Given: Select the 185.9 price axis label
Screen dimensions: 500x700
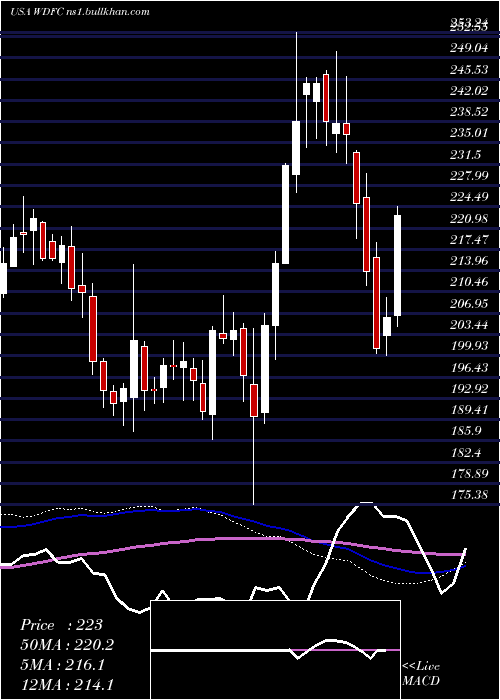Looking at the screenshot, I should 466,431.
